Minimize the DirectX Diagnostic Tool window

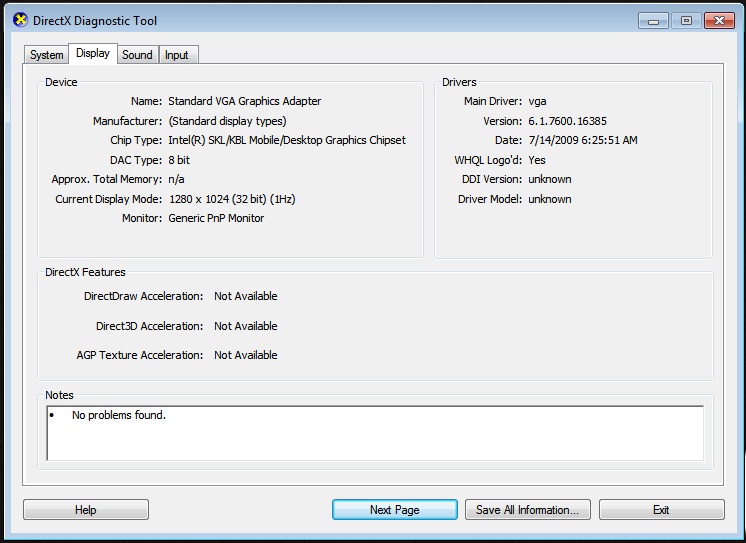[x=656, y=20]
